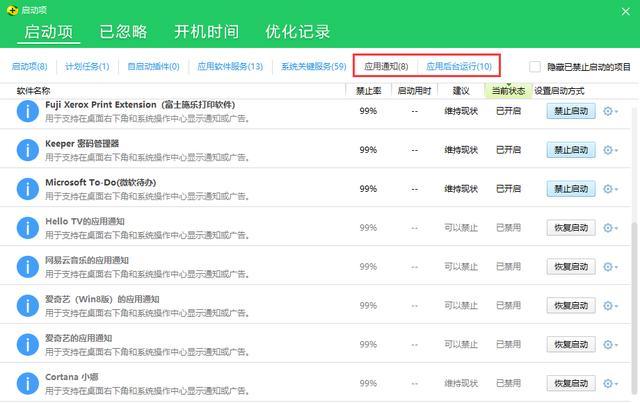Select the 启动项(8) sub-tab

coord(29,66)
